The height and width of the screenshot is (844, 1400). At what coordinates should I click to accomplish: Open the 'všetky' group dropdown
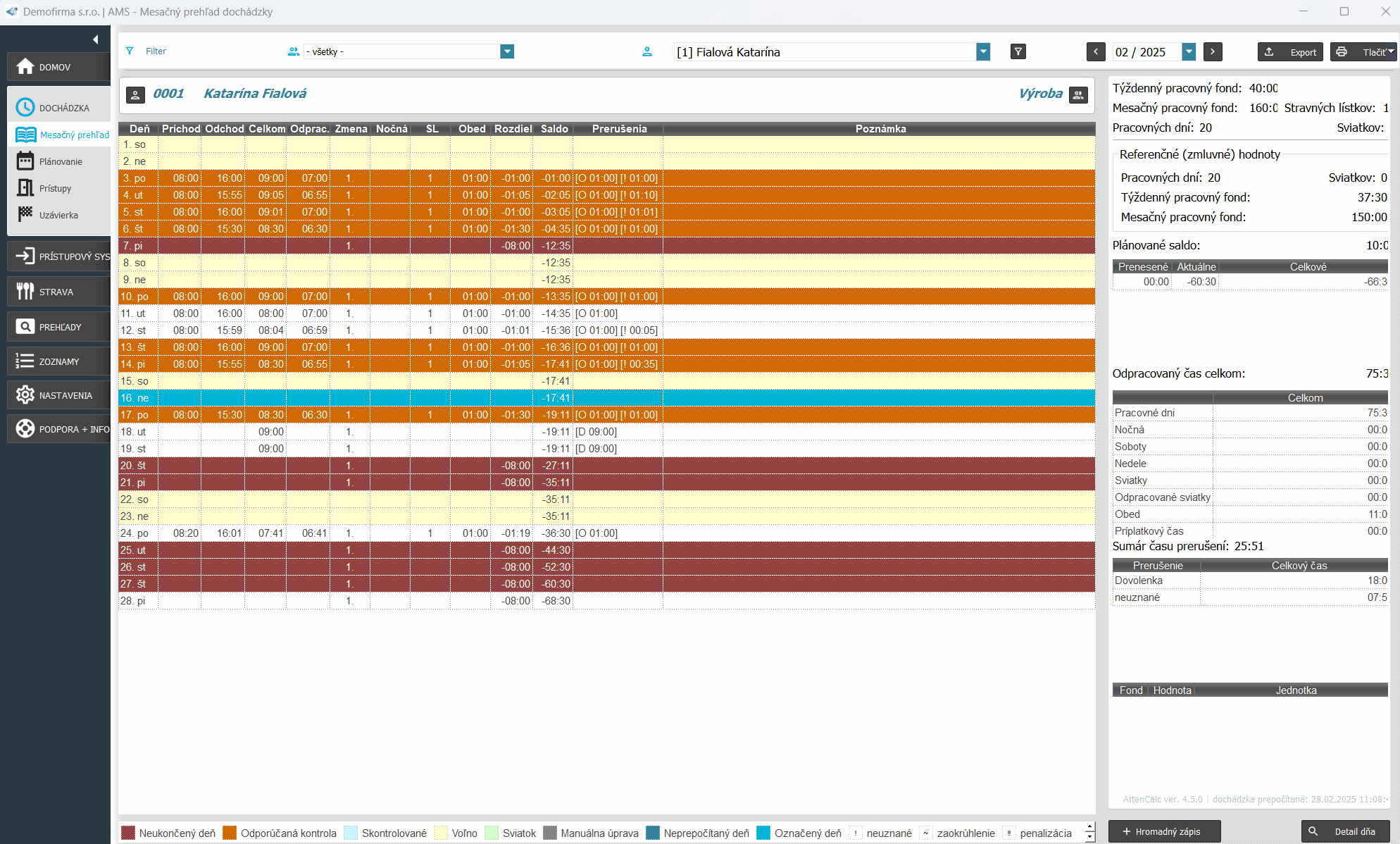[x=507, y=51]
